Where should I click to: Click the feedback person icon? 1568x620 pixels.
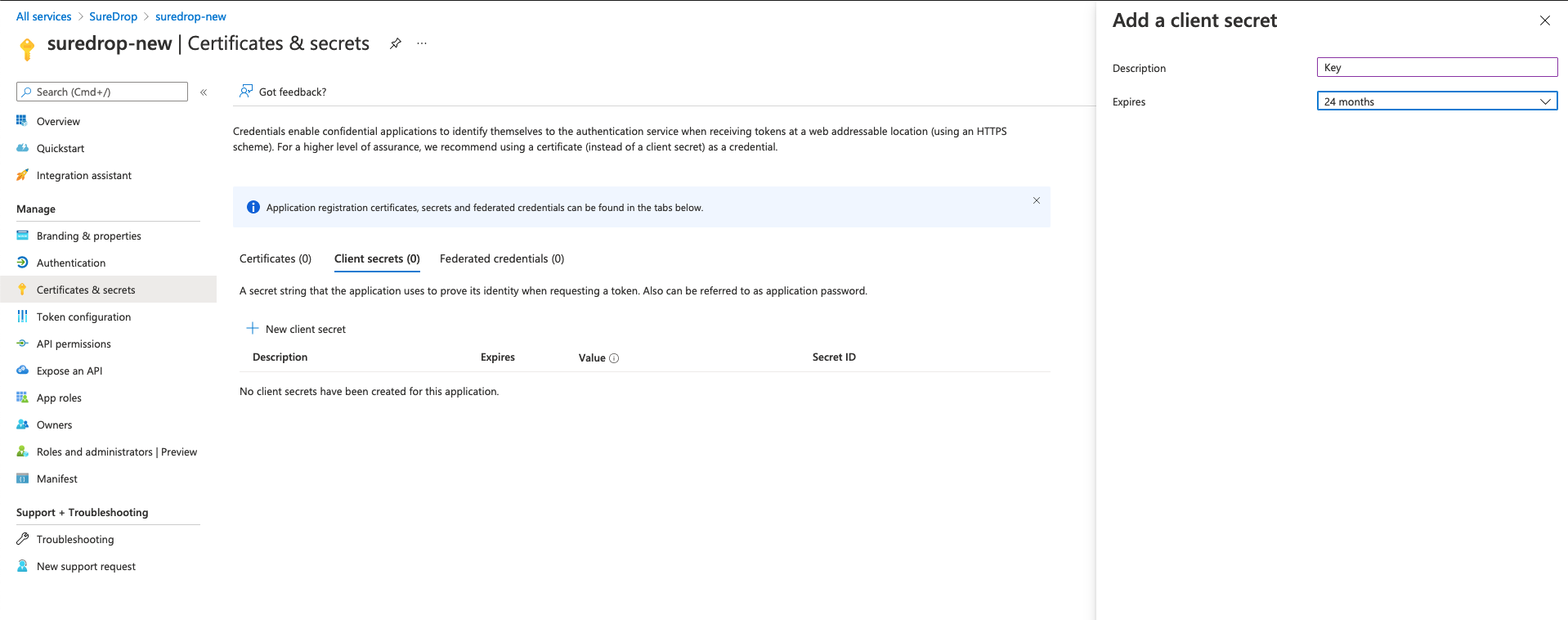(x=245, y=91)
